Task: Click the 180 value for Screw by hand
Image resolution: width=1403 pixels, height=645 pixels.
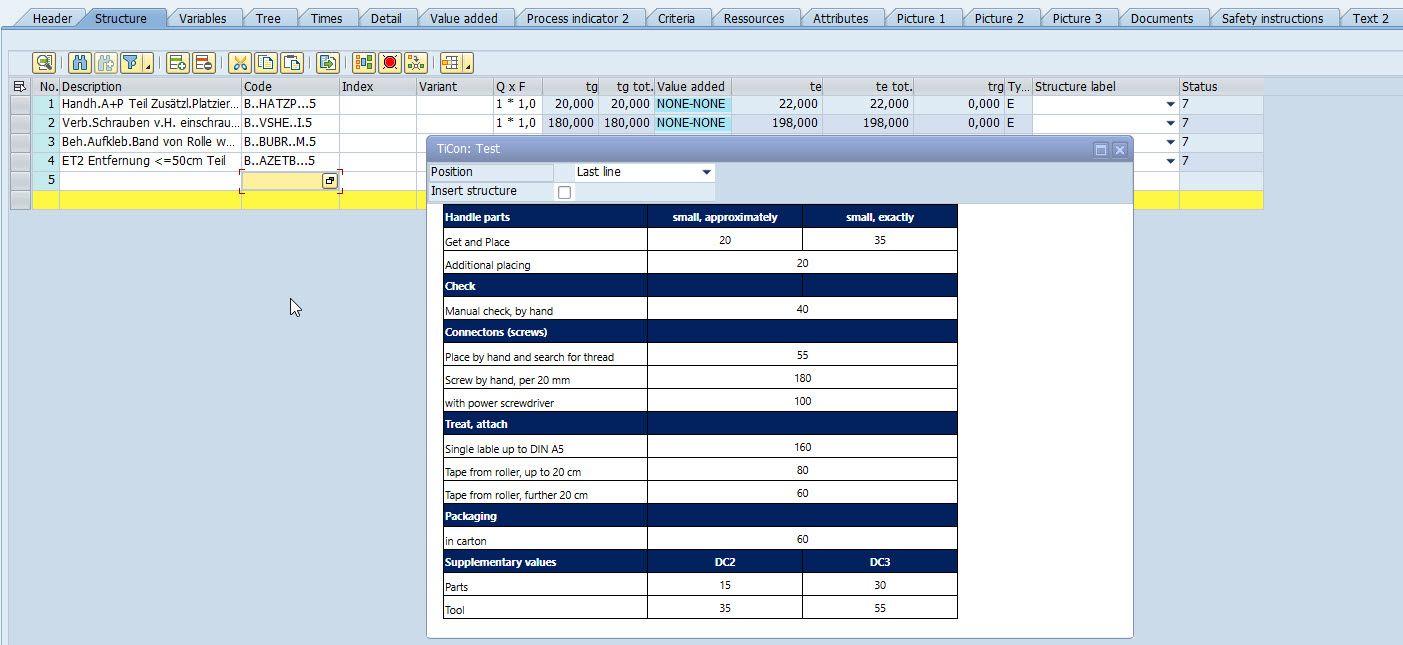Action: 802,378
